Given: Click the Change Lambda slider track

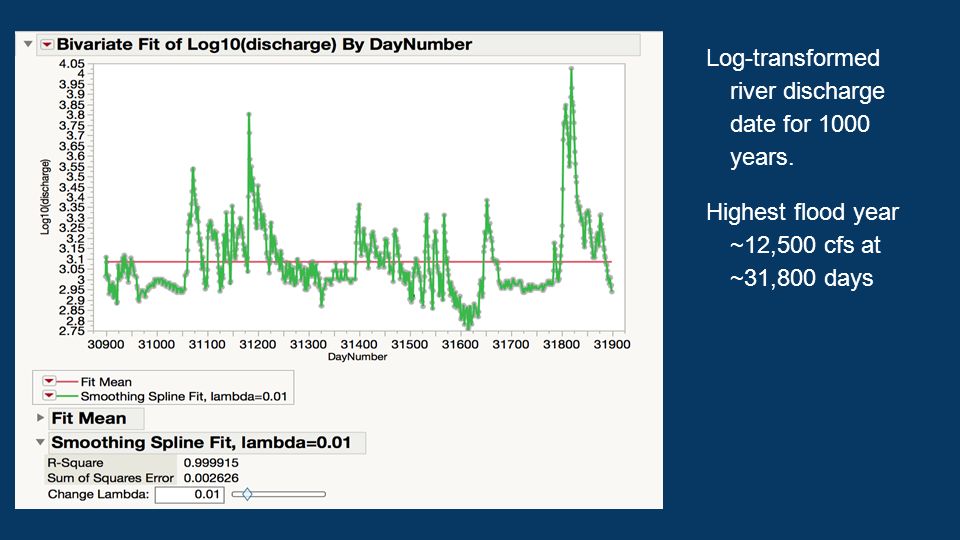Looking at the screenshot, I should (279, 493).
